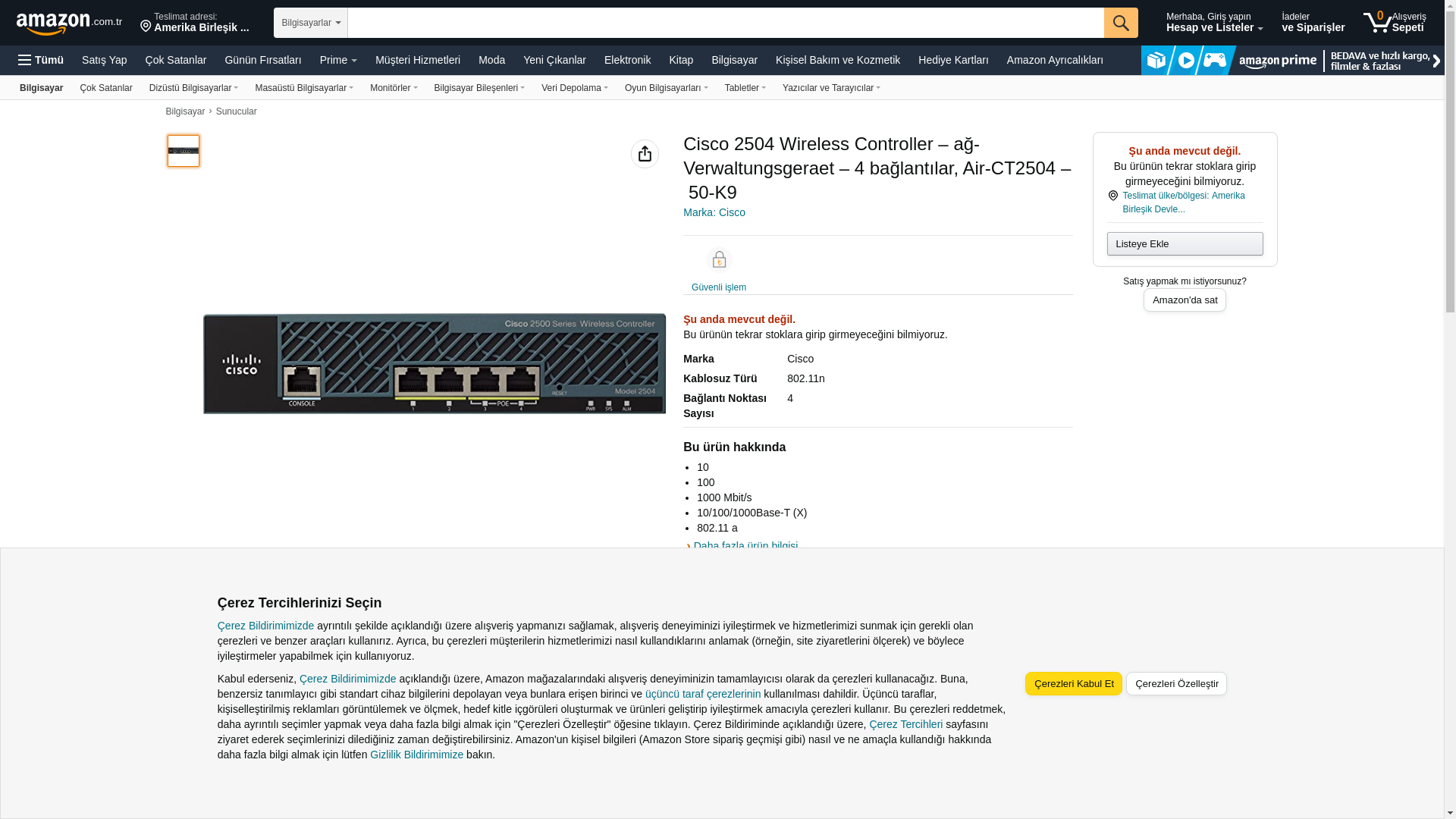Screen dimensions: 1456x819
Task: Expand the Listeye Ekle dropdown
Action: pos(1184,244)
